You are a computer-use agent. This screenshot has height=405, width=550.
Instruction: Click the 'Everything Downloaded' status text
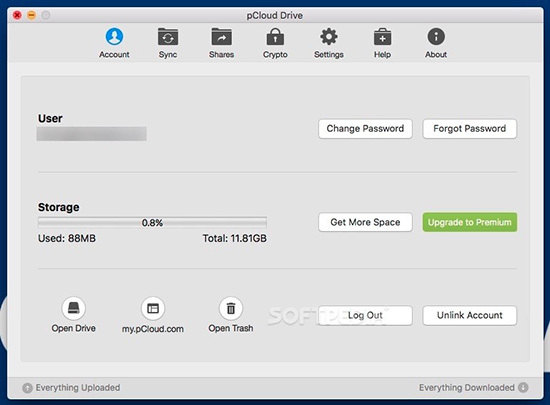(x=467, y=387)
